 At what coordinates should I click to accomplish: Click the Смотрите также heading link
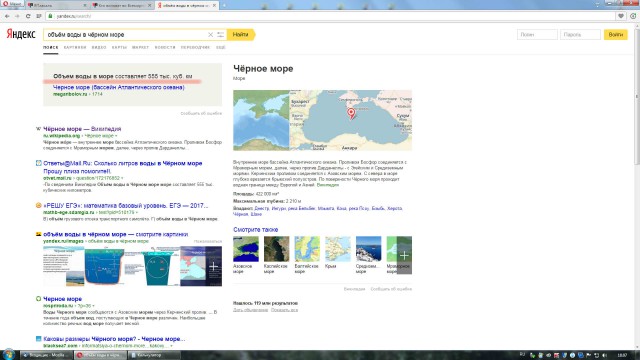(x=256, y=229)
